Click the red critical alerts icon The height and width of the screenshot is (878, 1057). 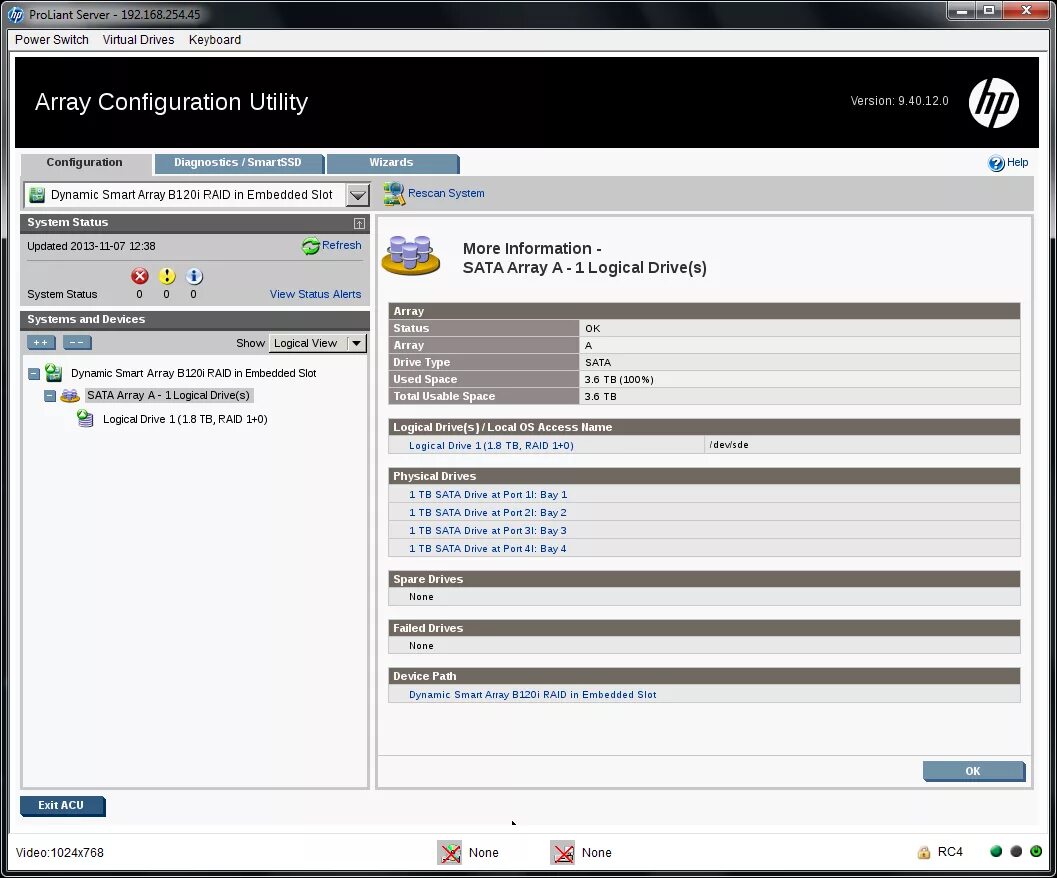click(x=140, y=276)
